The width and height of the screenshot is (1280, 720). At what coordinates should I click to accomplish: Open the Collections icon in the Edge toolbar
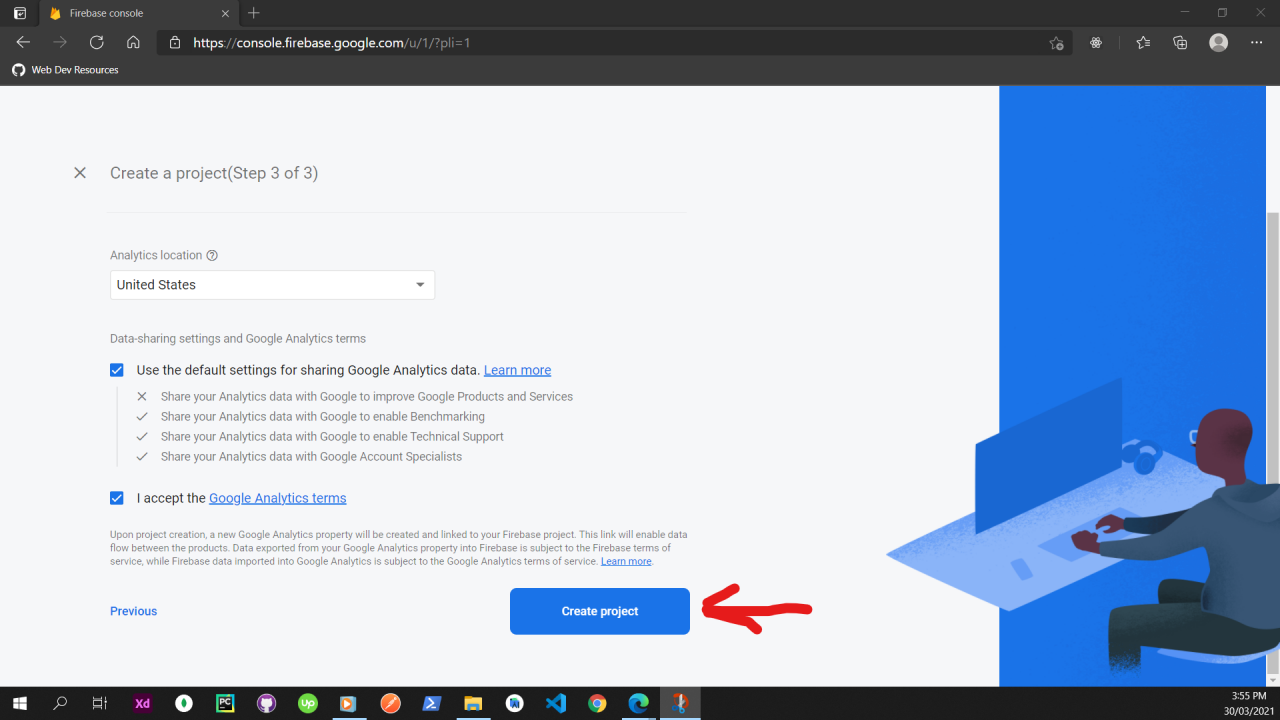1180,43
